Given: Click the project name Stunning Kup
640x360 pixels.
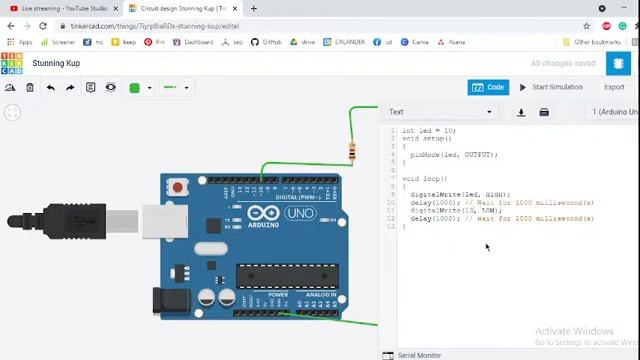Looking at the screenshot, I should [56, 63].
